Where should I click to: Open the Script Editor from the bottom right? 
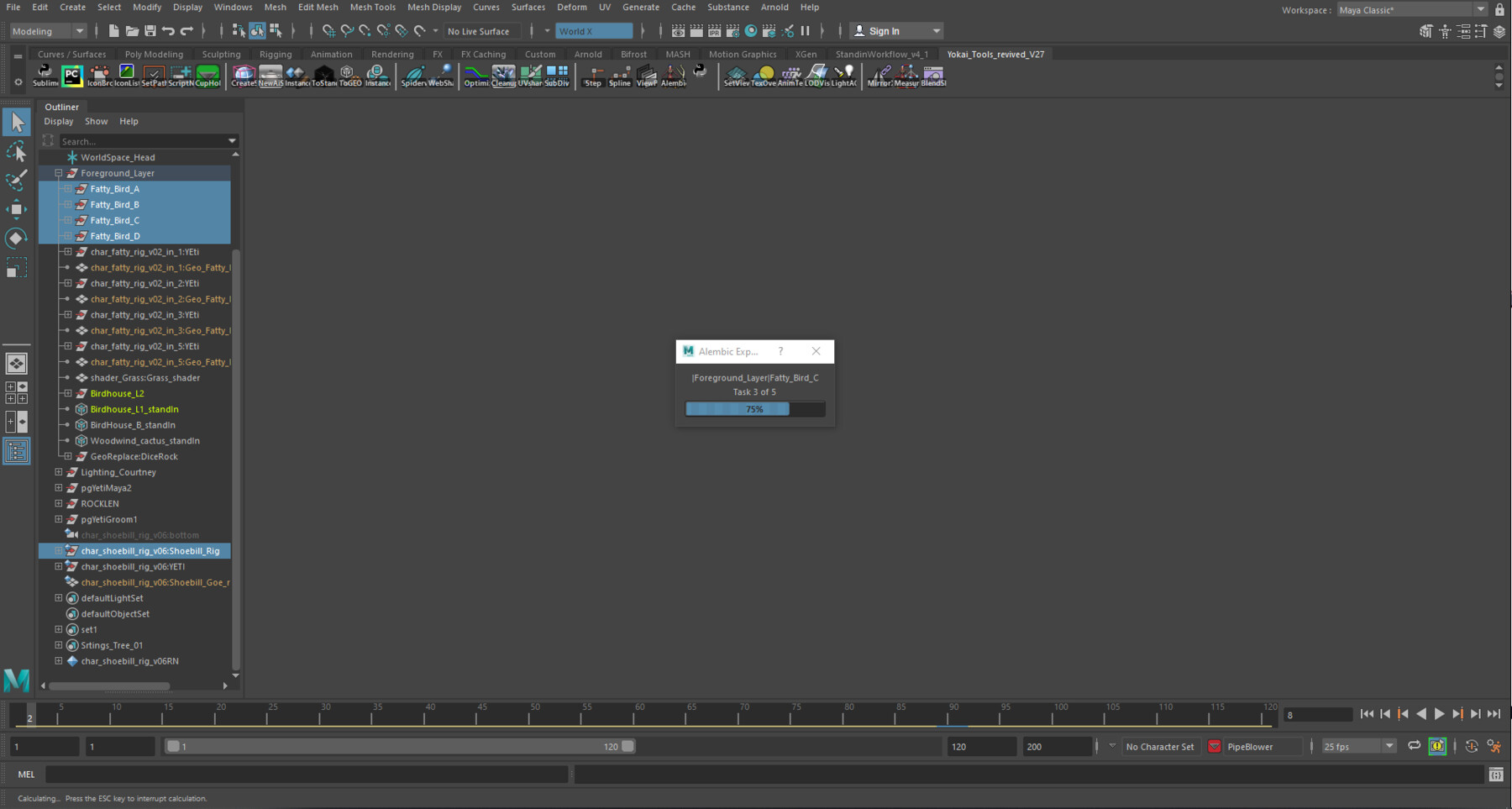click(x=1496, y=774)
